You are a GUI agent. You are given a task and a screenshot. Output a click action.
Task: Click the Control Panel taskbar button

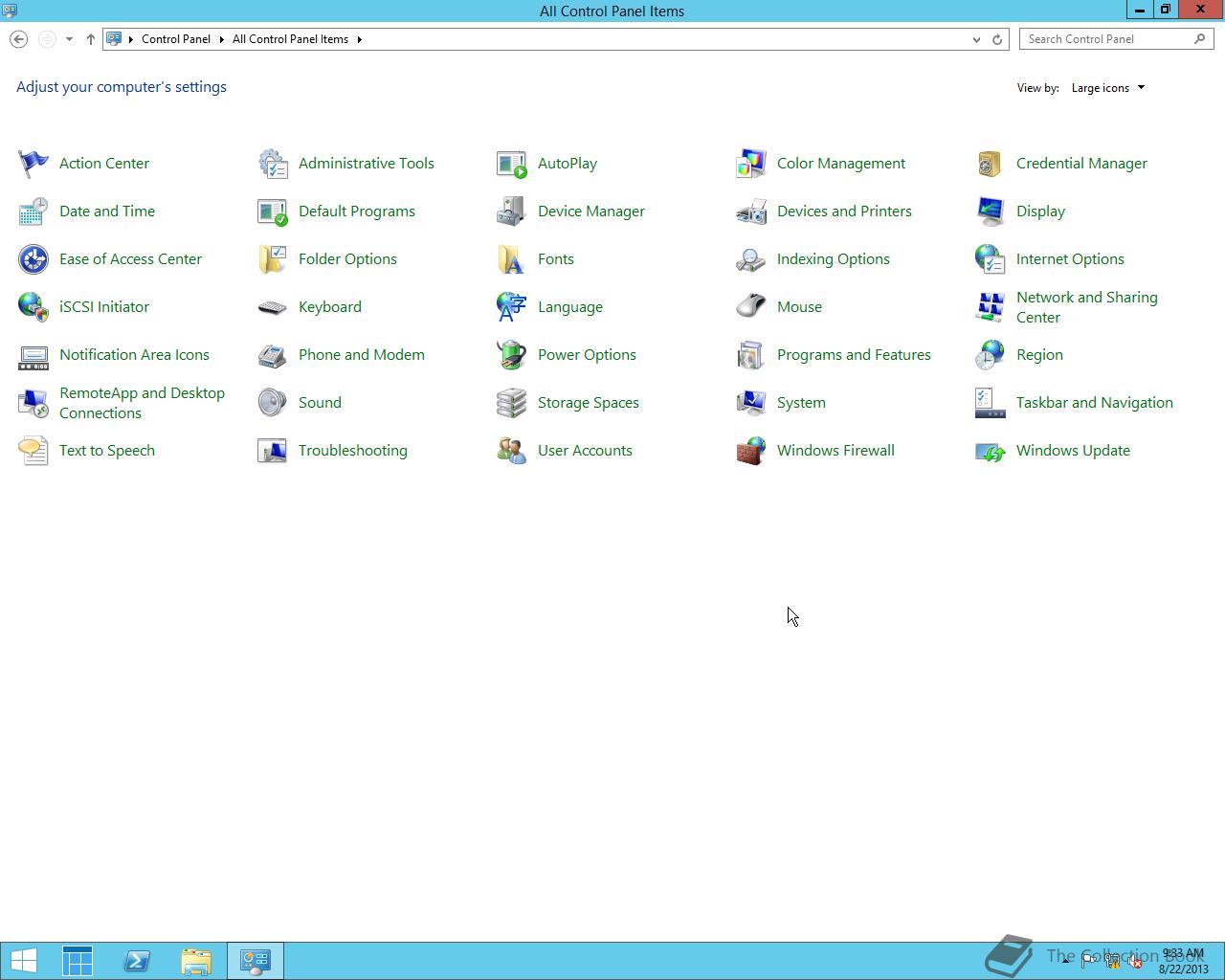click(x=256, y=961)
